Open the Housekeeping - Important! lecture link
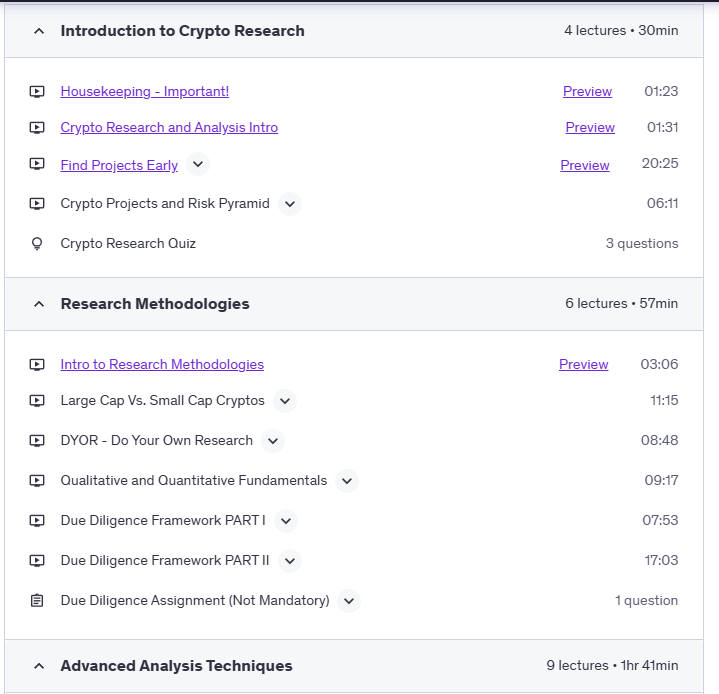This screenshot has width=719, height=694. [x=144, y=92]
